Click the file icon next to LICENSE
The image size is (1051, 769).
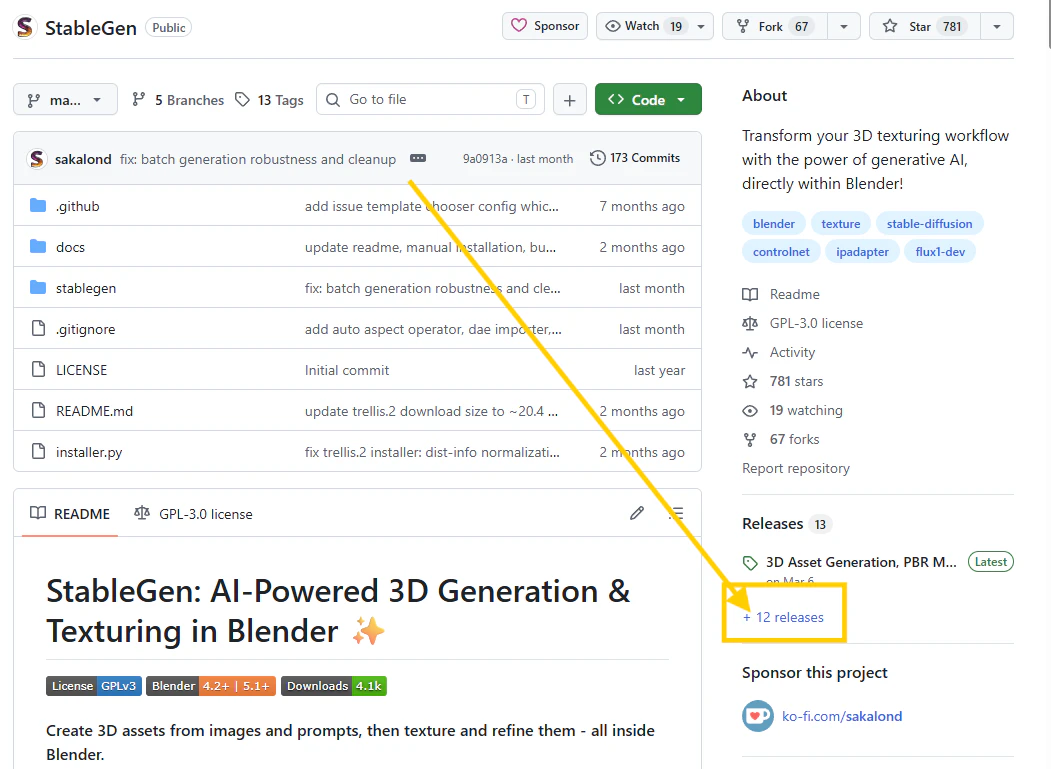coord(39,369)
